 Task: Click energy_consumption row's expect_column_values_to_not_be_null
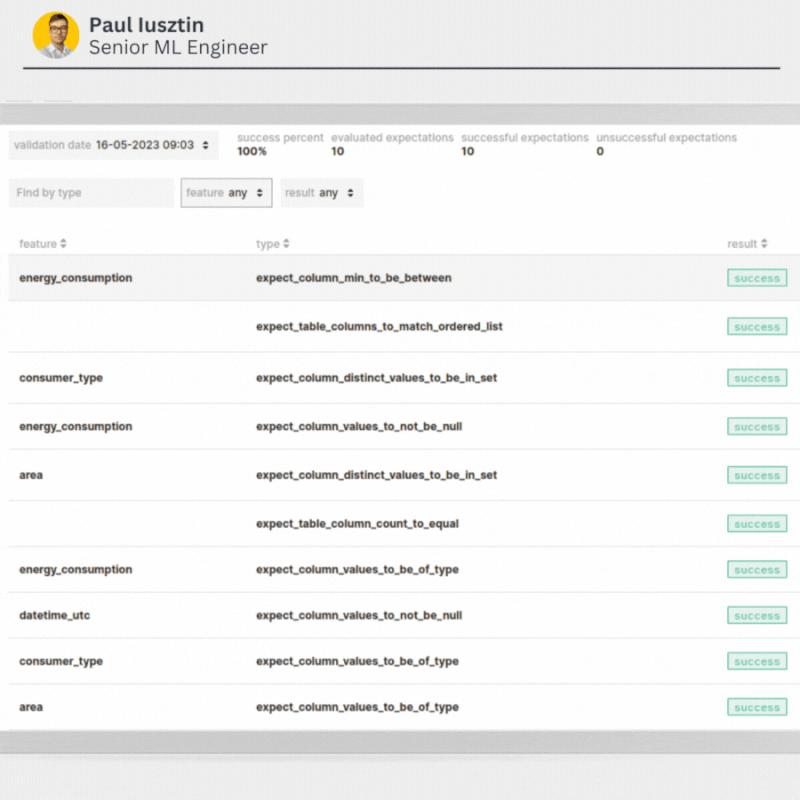[359, 427]
